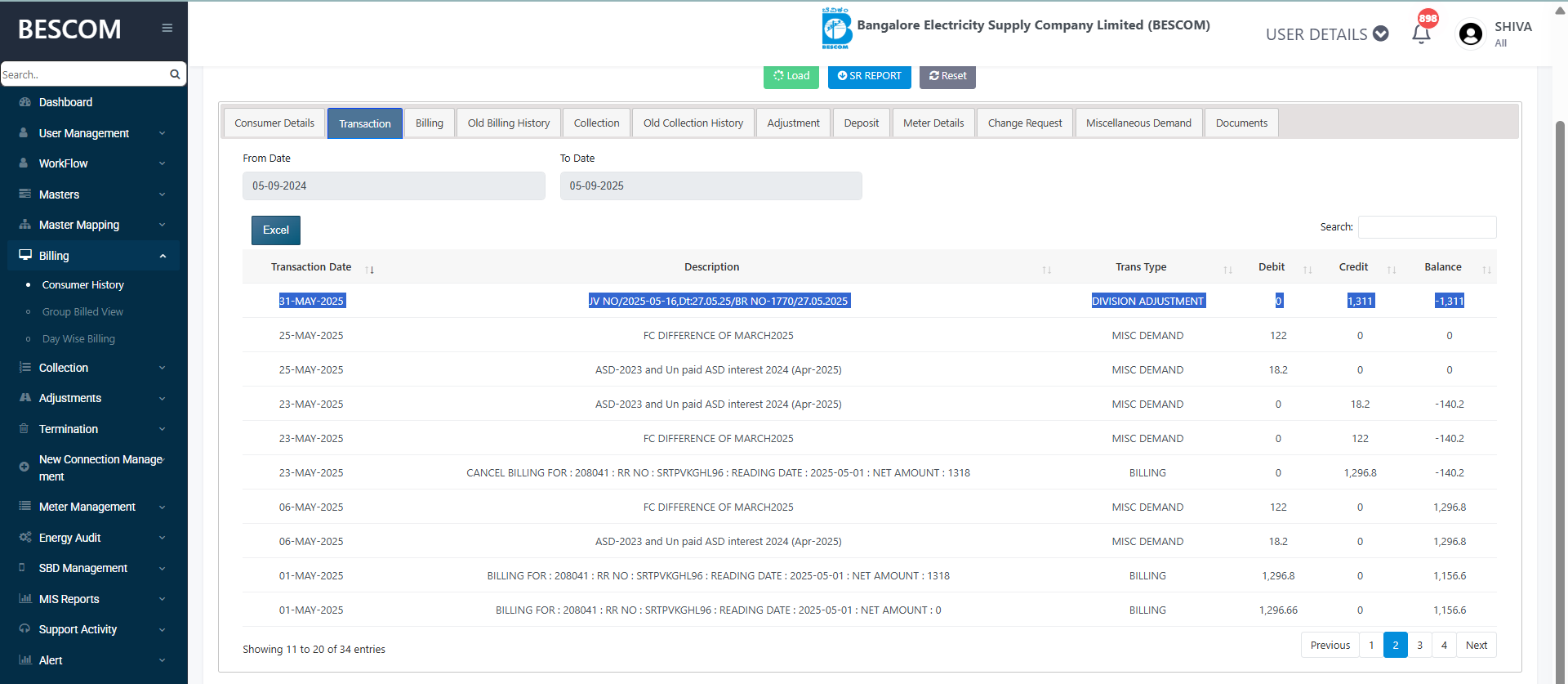This screenshot has width=1568, height=684.
Task: Click the Collection list icon
Action: (24, 368)
